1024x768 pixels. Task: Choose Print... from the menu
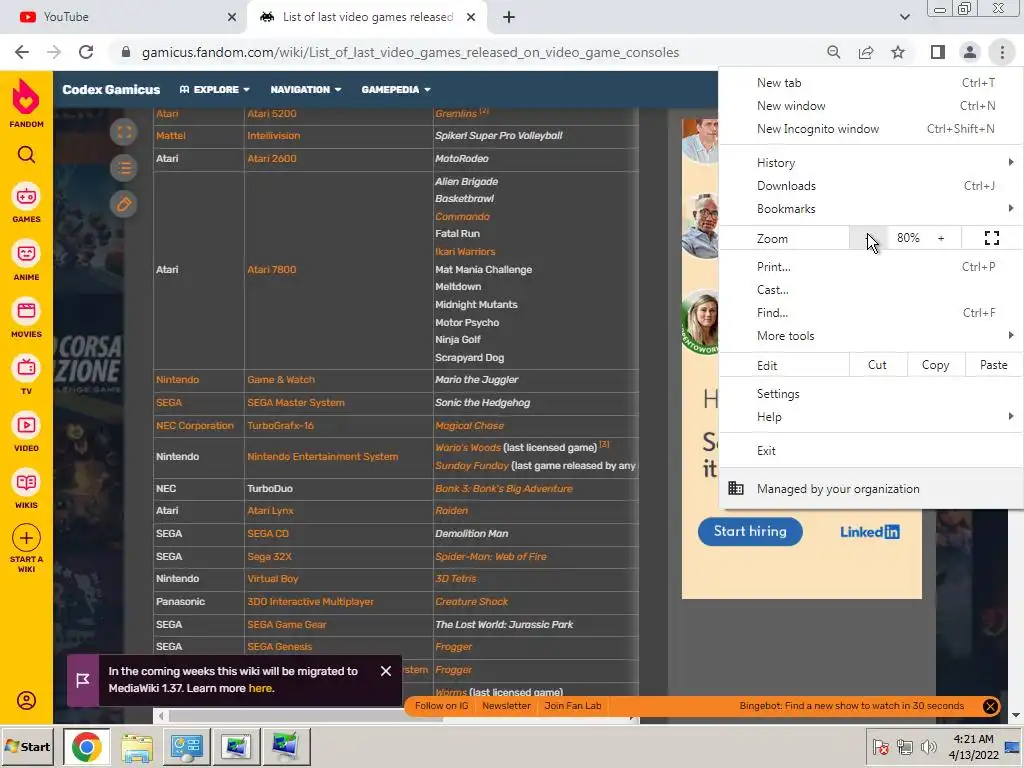tap(871, 266)
